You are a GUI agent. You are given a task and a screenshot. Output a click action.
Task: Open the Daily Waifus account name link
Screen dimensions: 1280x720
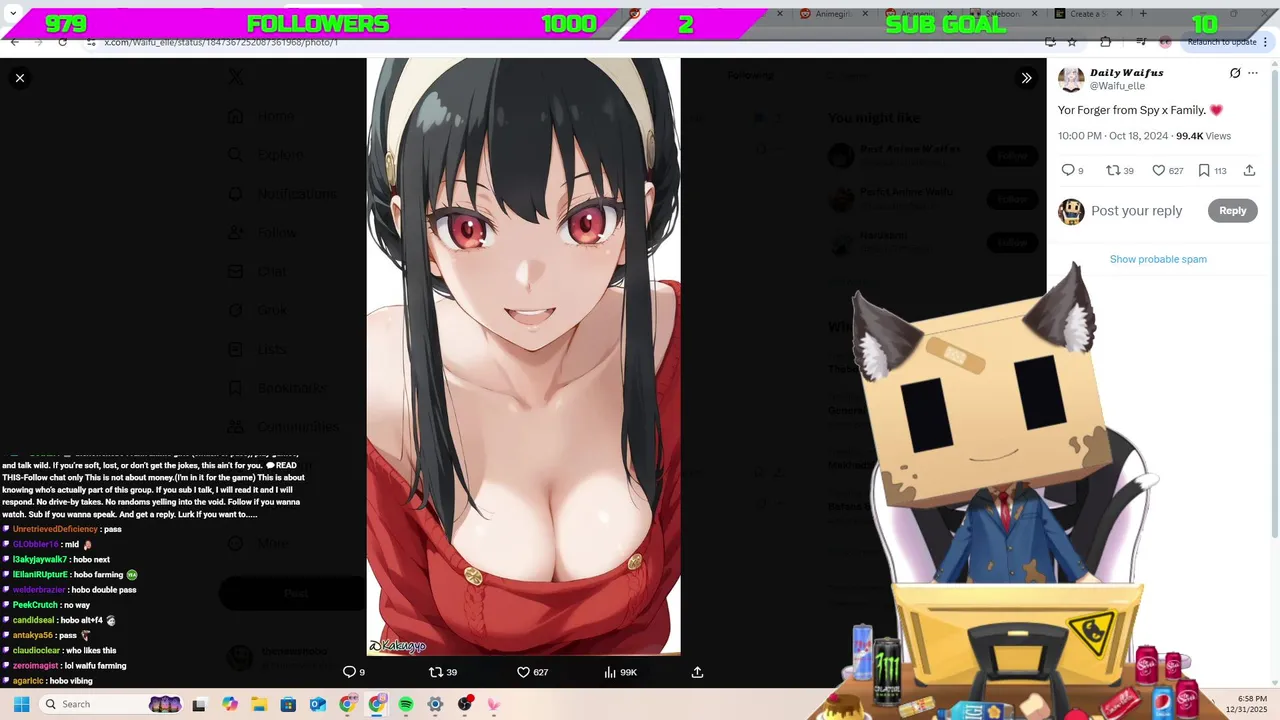(1127, 73)
